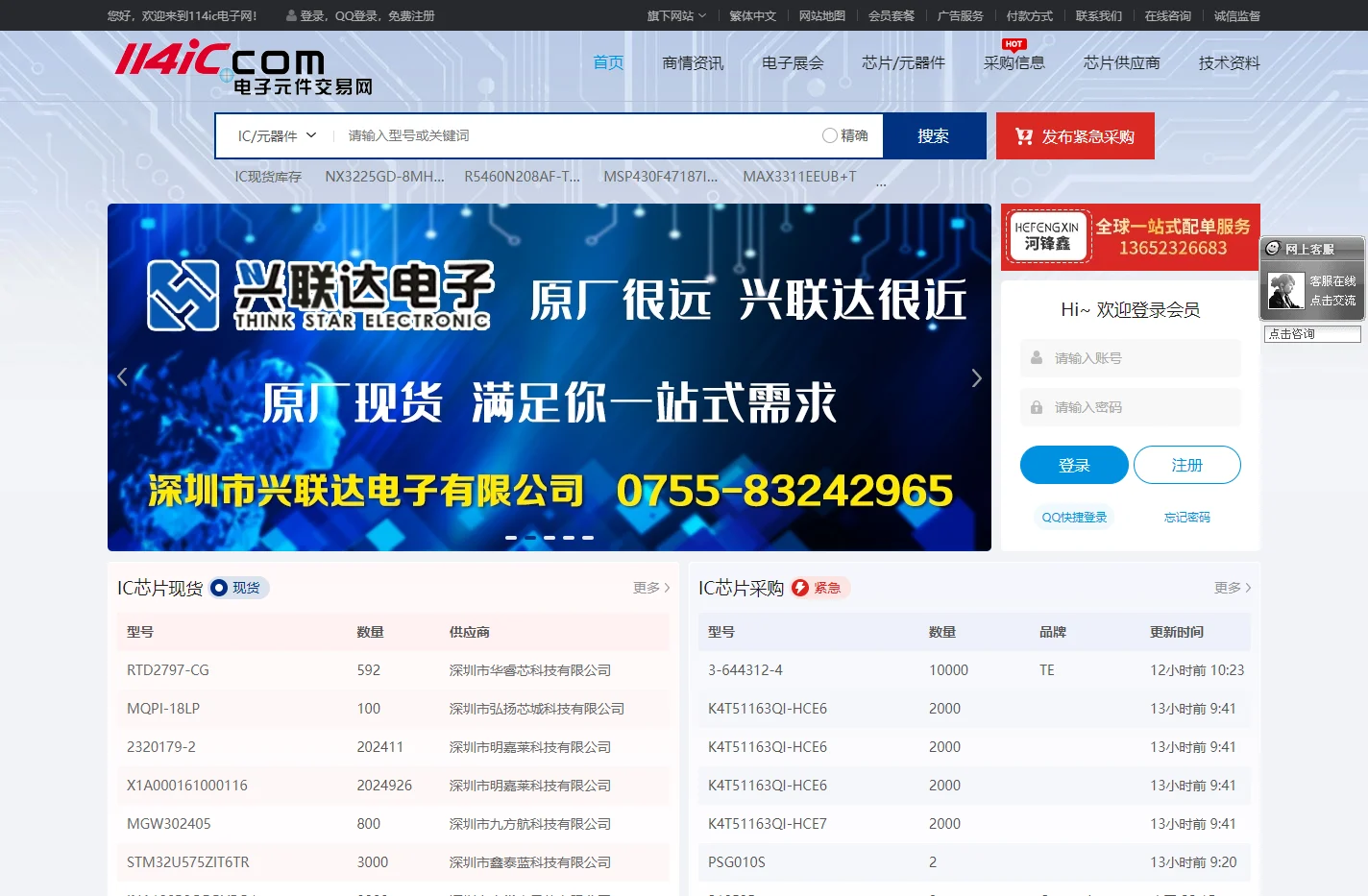This screenshot has width=1368, height=896.
Task: Open the 芯片供应商 navigation tab
Action: [x=1122, y=62]
